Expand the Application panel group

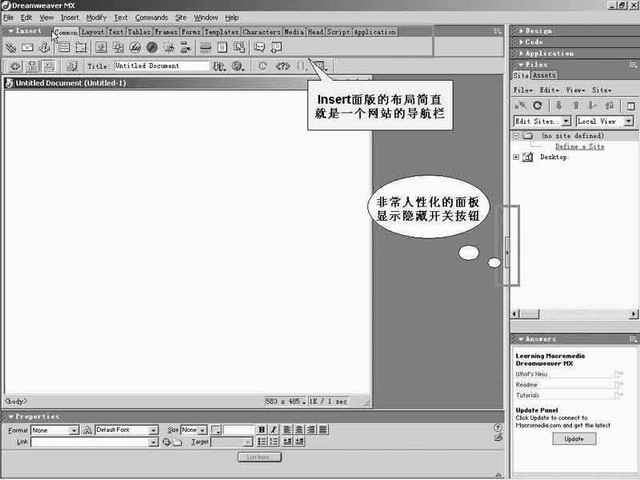(x=546, y=53)
